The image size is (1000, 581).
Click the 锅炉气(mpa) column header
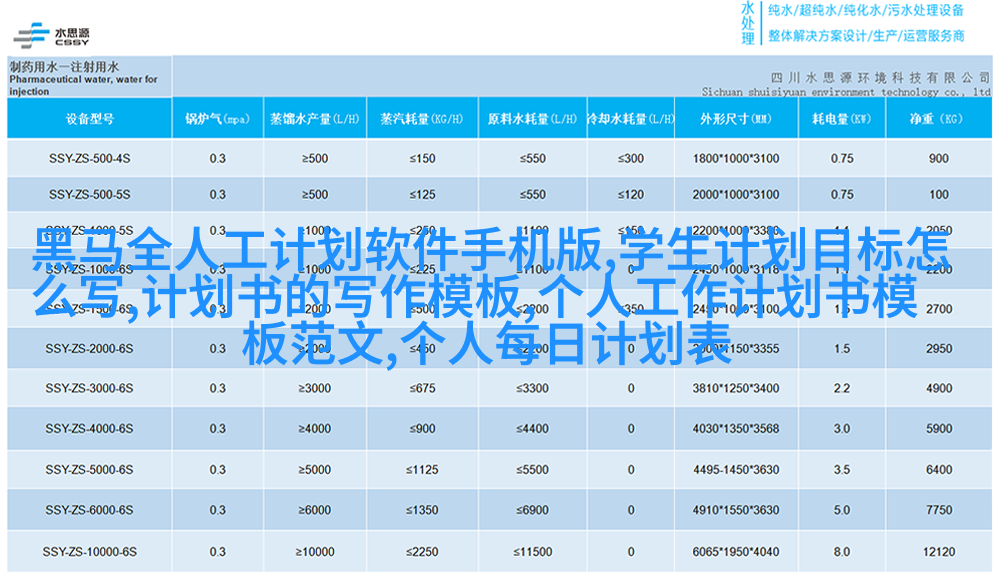pos(217,119)
